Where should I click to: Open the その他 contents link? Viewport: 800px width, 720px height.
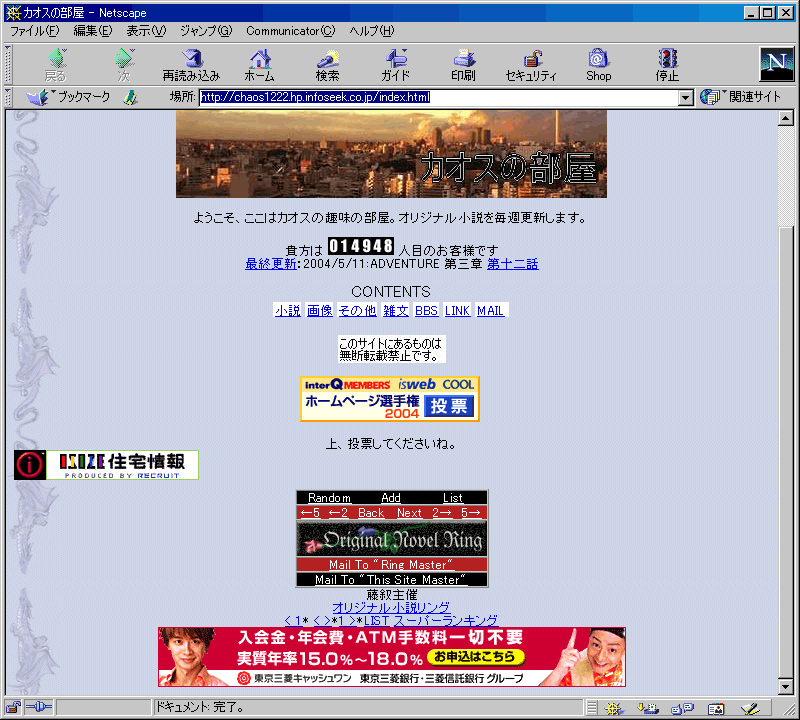pos(358,310)
